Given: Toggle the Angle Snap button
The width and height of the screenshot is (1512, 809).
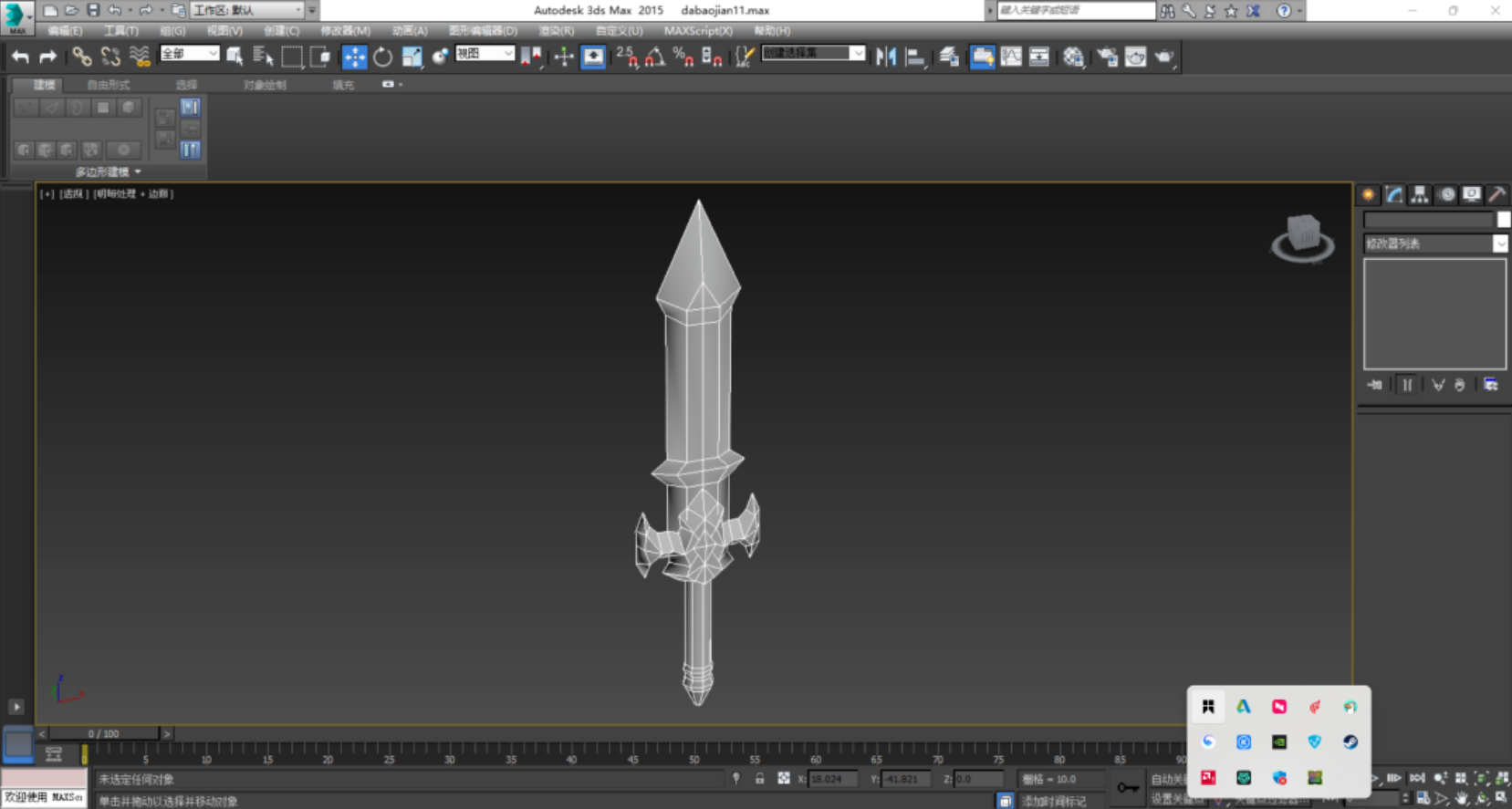Looking at the screenshot, I should click(x=654, y=57).
